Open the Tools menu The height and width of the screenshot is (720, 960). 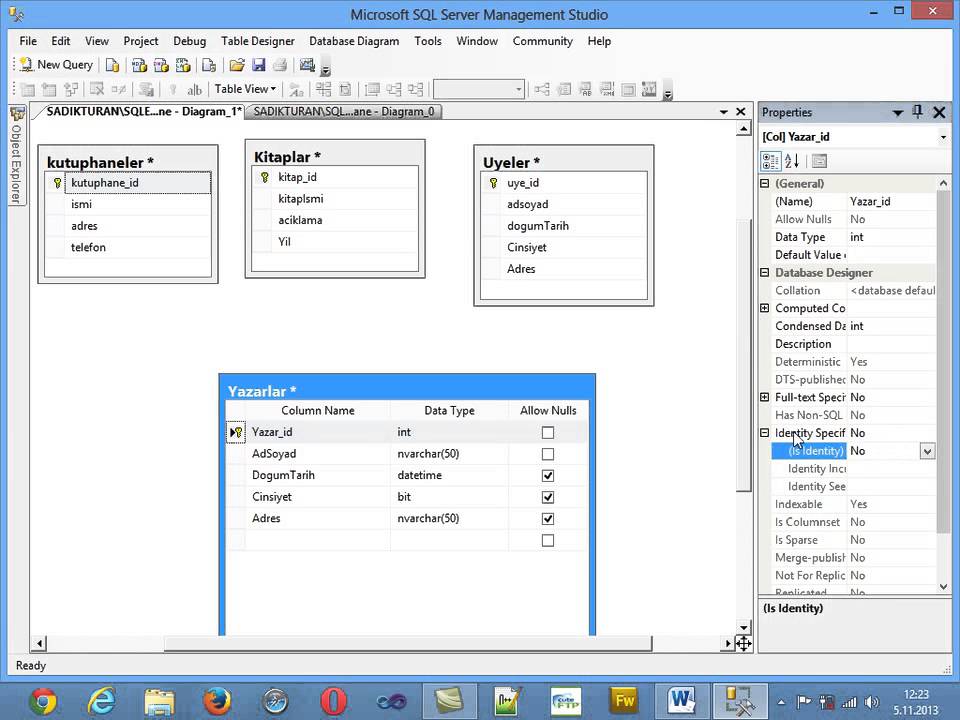pos(427,41)
